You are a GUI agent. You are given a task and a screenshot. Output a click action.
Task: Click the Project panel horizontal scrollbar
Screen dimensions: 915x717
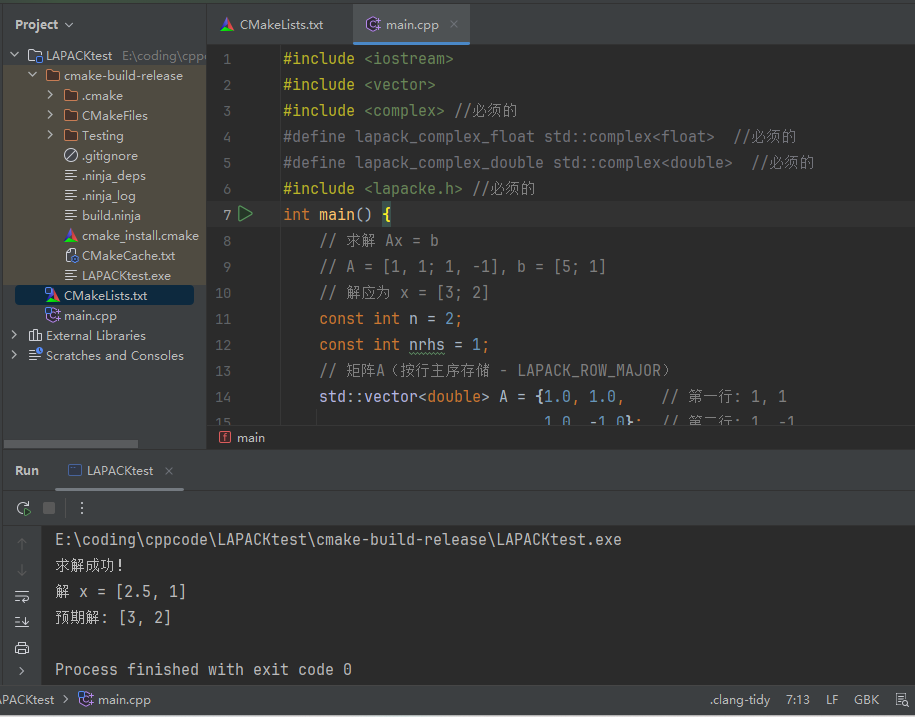pyautogui.click(x=71, y=444)
